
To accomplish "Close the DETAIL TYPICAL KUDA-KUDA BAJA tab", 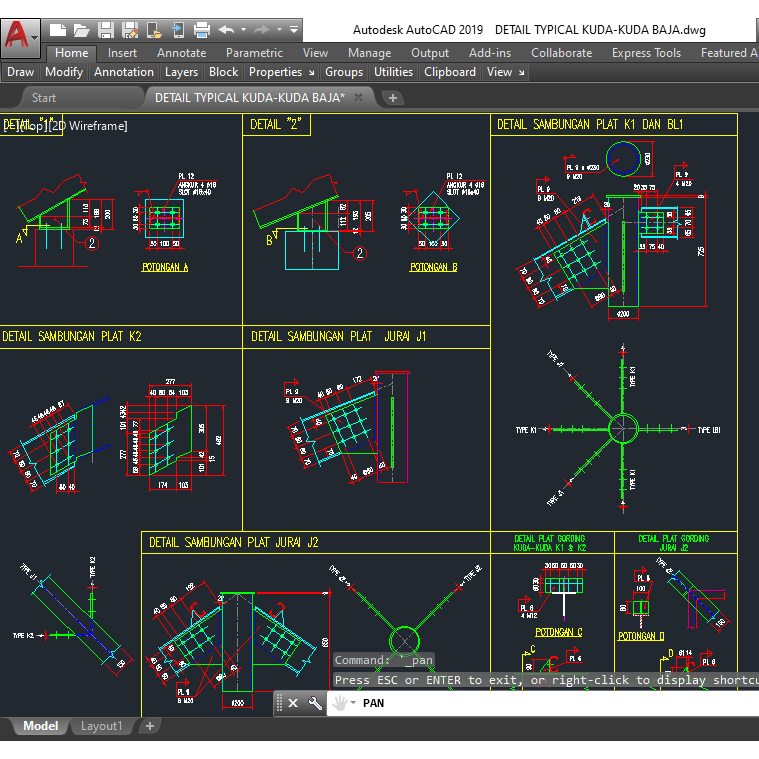I will pos(358,97).
